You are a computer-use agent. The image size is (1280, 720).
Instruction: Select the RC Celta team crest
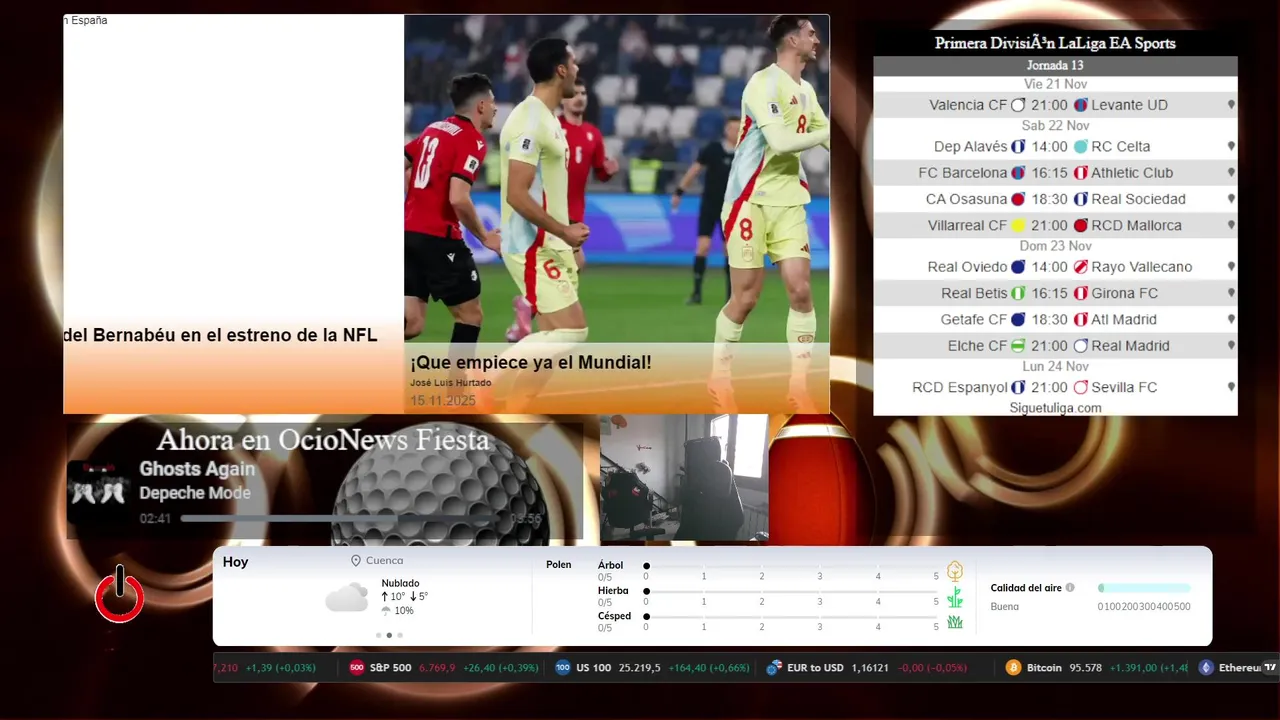[1080, 146]
